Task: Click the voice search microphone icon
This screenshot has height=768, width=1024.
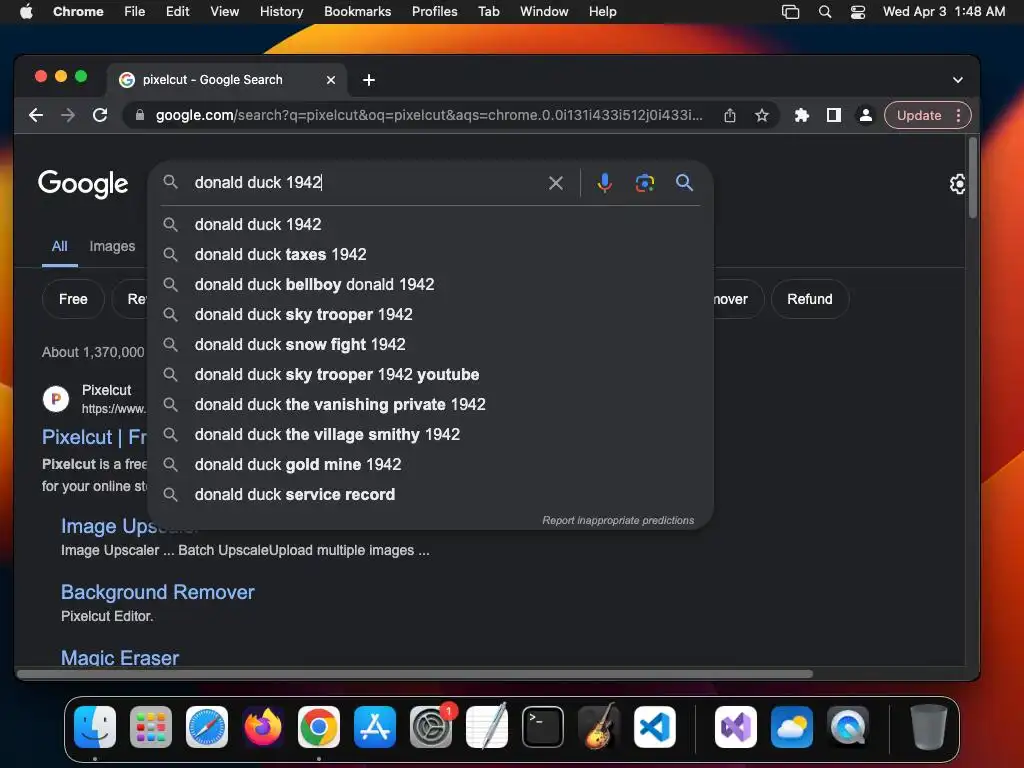Action: point(604,183)
